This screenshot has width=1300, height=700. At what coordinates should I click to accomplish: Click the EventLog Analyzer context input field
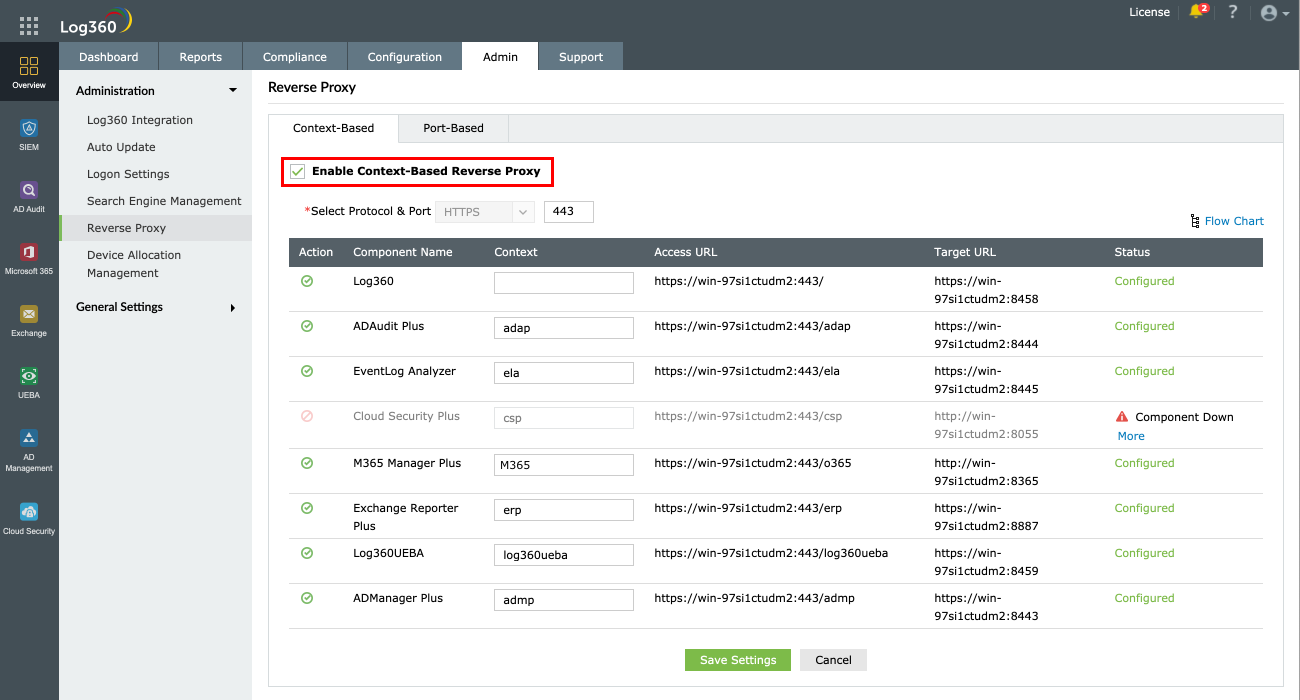coord(563,373)
